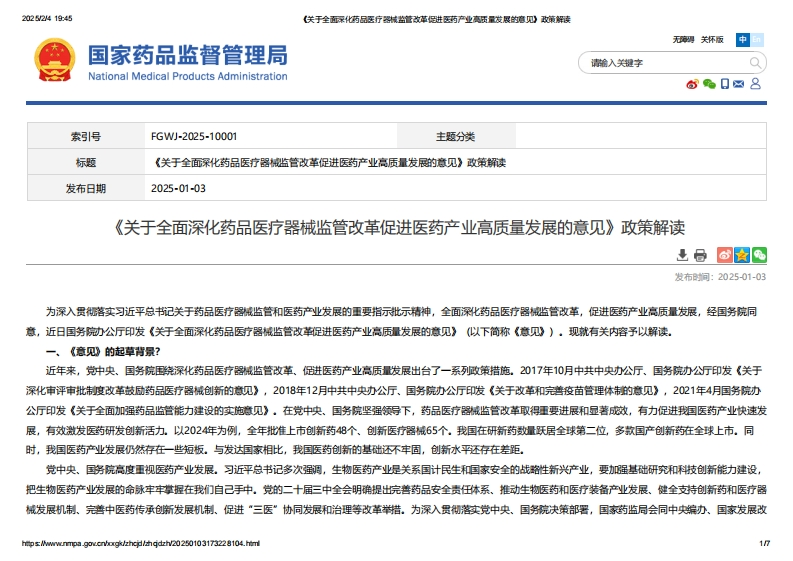Print the article with the printer icon
This screenshot has height=561, width=793.
coord(700,255)
